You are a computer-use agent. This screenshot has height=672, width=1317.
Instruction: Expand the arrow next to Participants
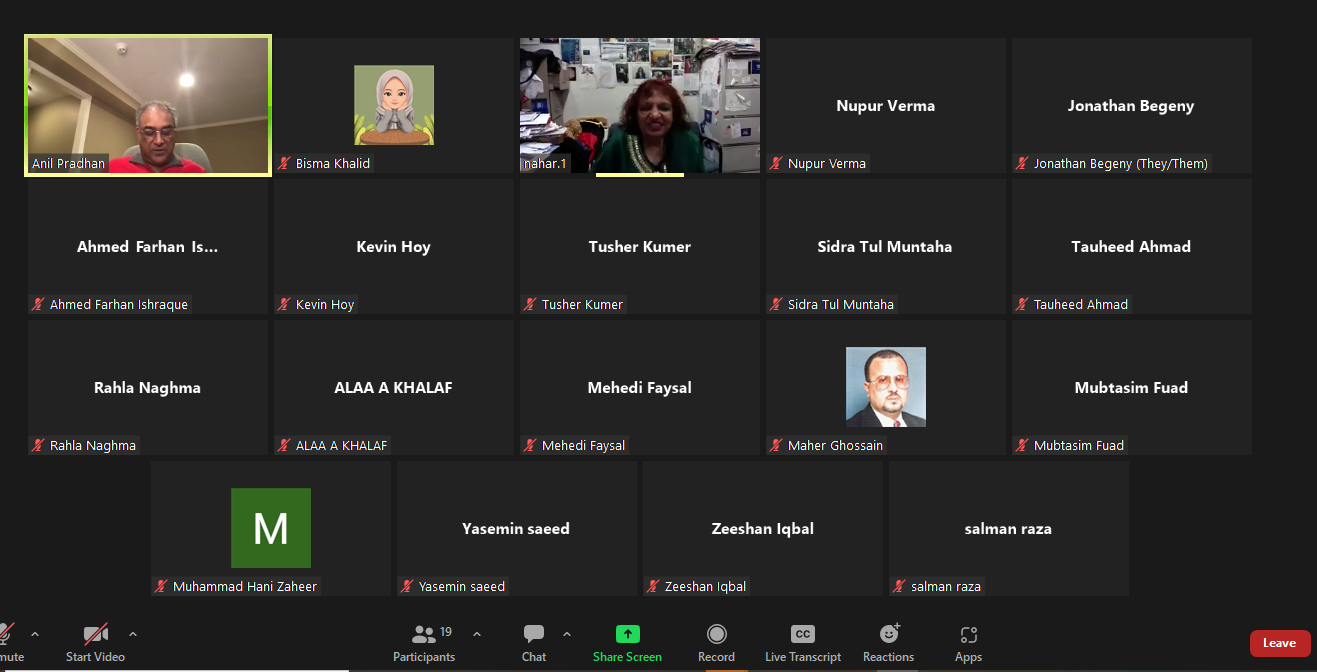click(x=477, y=634)
